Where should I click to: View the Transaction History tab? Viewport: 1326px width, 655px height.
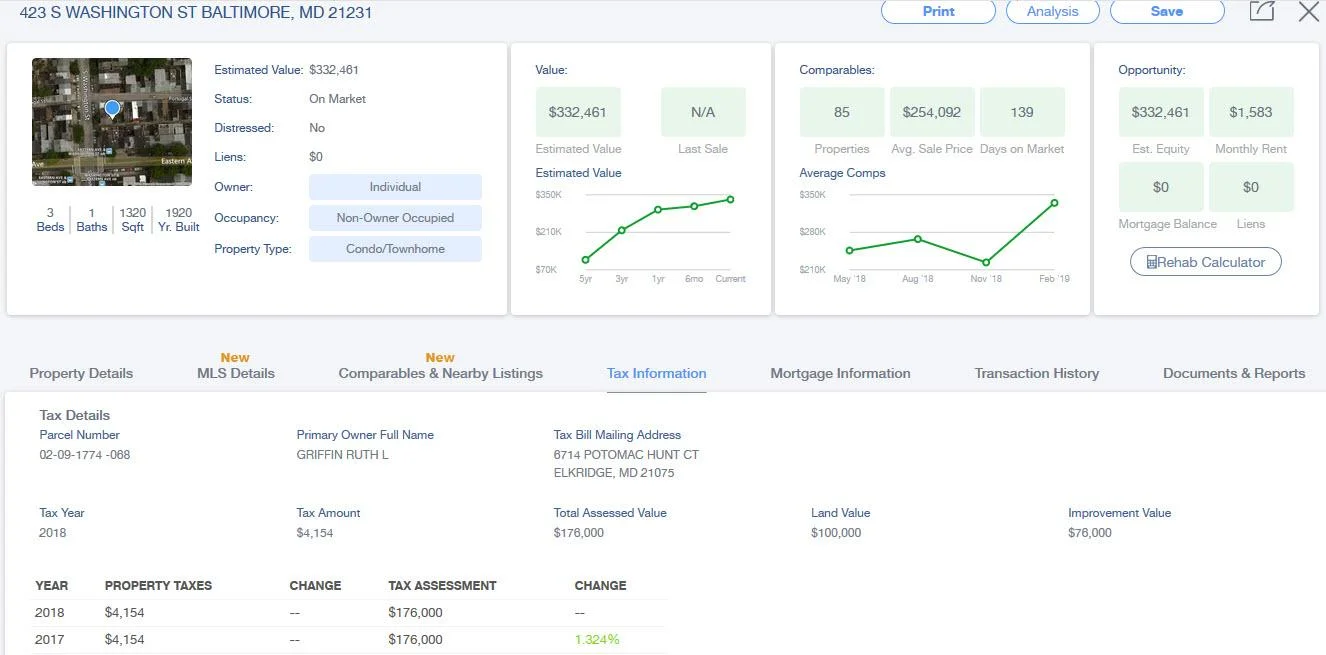pyautogui.click(x=1036, y=373)
